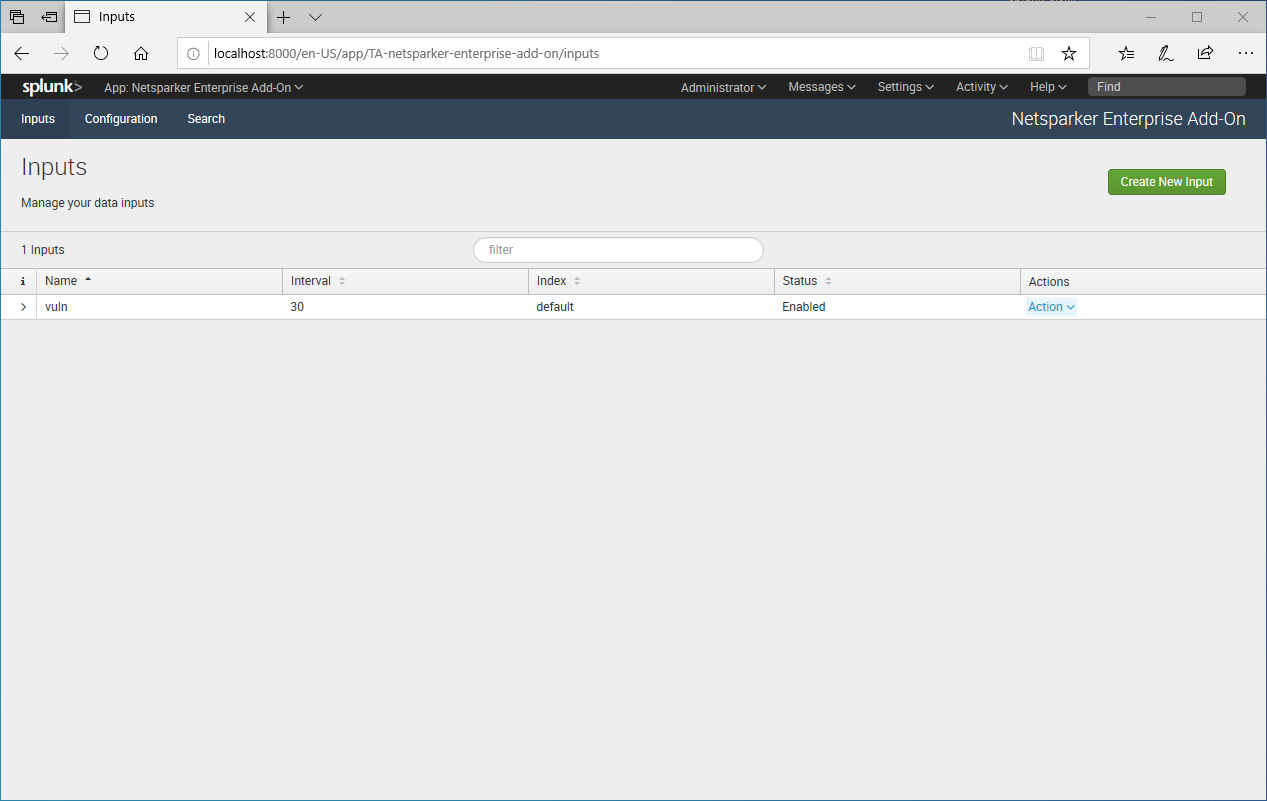
Task: Open Microsoft Edge share icon
Action: [x=1205, y=53]
